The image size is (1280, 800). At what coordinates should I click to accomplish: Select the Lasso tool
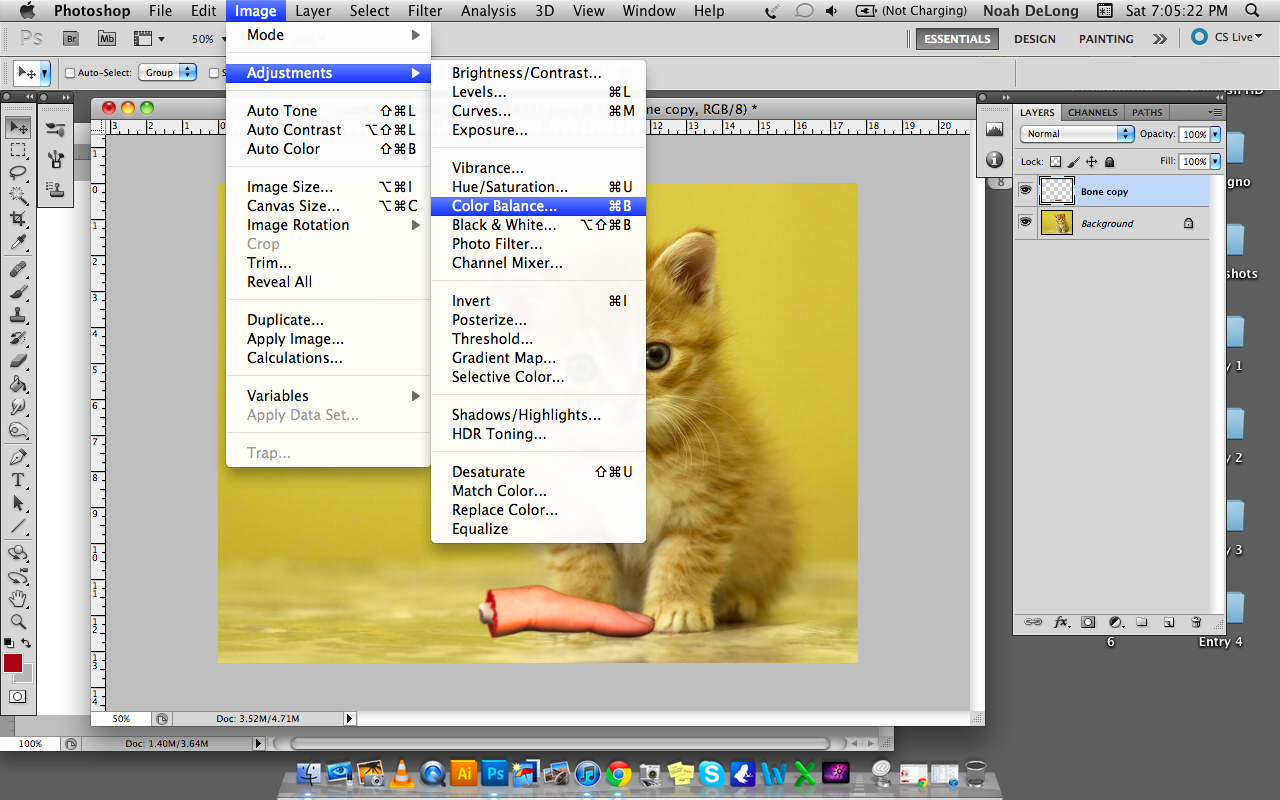pos(18,173)
